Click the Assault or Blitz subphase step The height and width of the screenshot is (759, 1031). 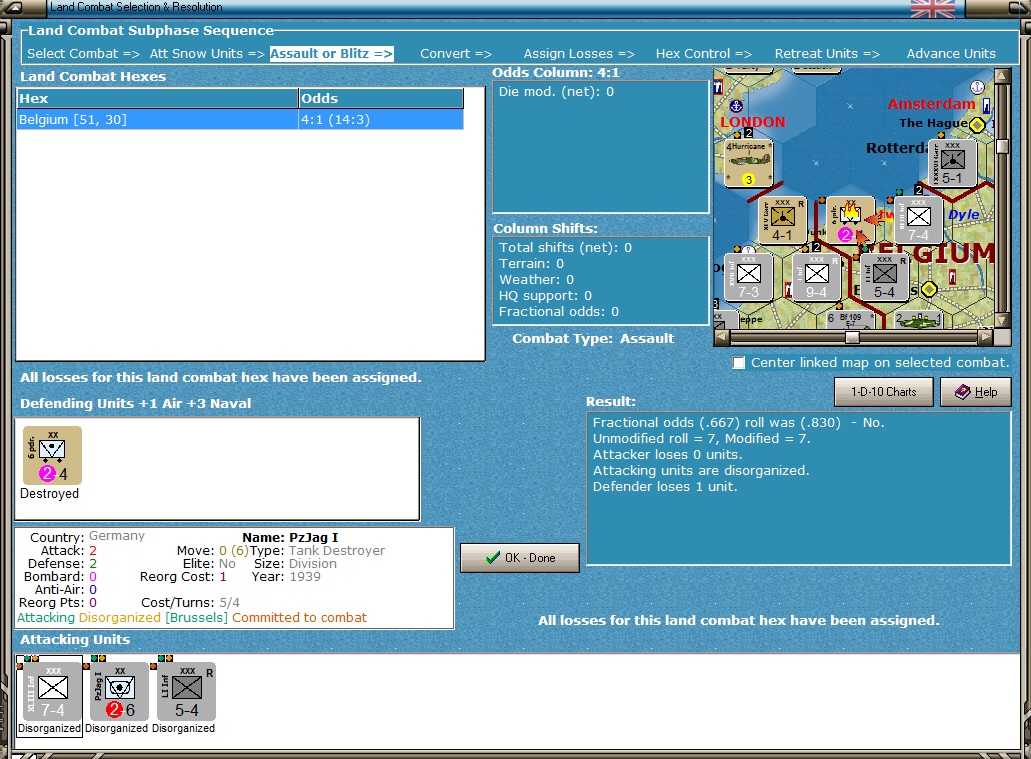tap(331, 54)
